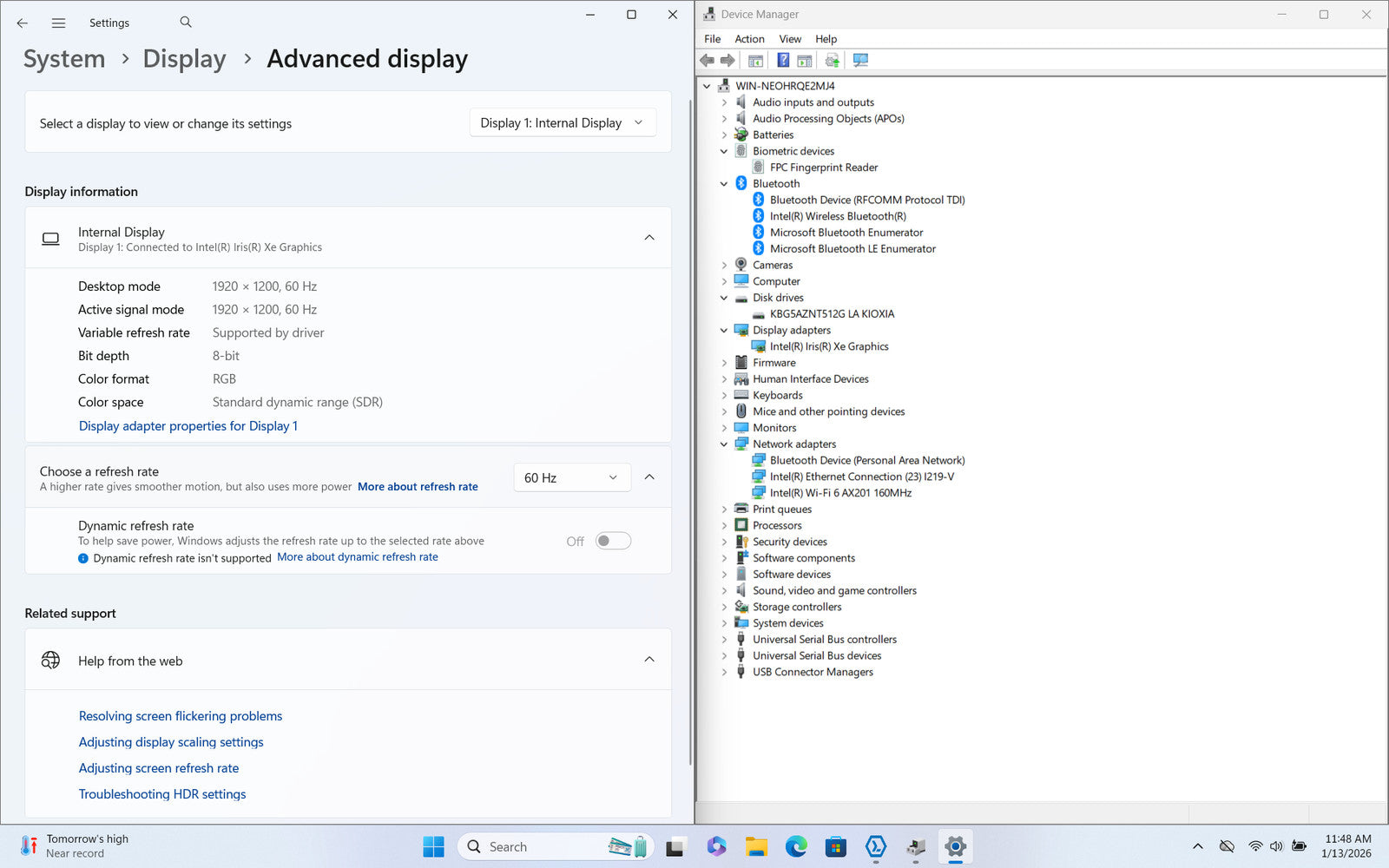
Task: Click the Show/Hide console tree toolbar icon
Action: pyautogui.click(x=755, y=61)
